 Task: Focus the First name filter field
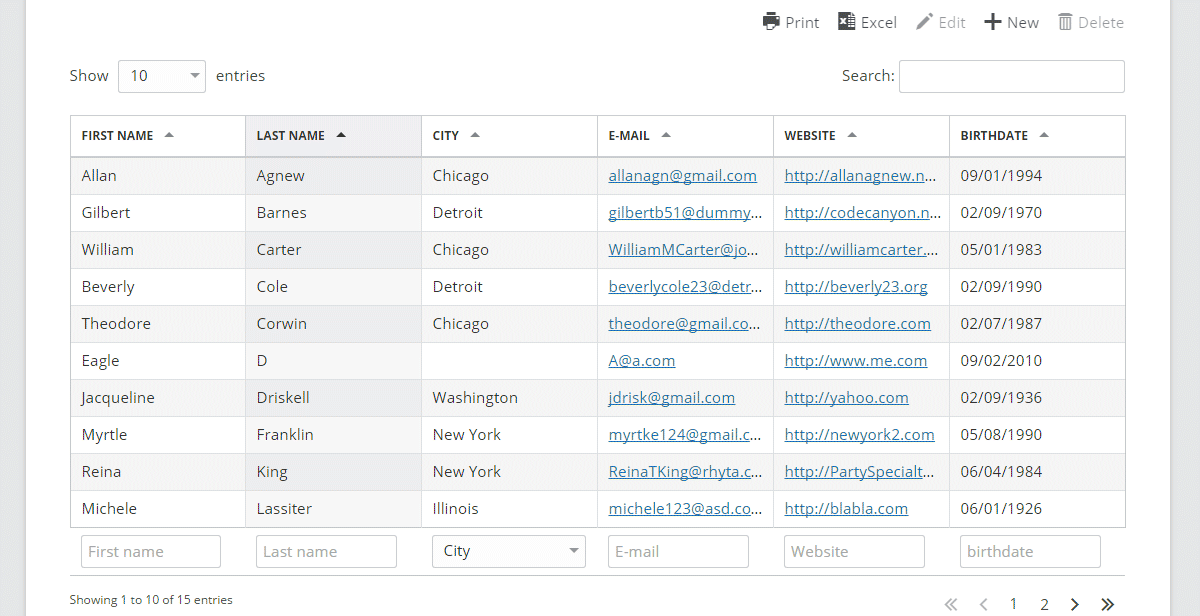[x=151, y=551]
